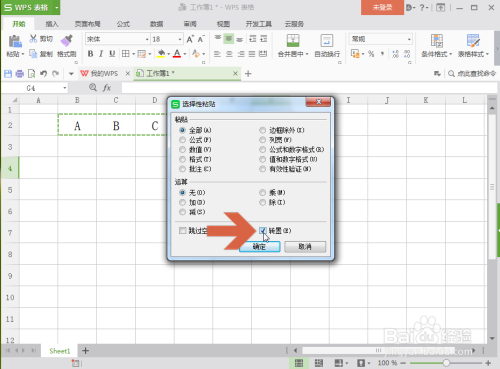Click the fx insert function icon
Image resolution: width=500 pixels, height=369 pixels.
pos(107,88)
